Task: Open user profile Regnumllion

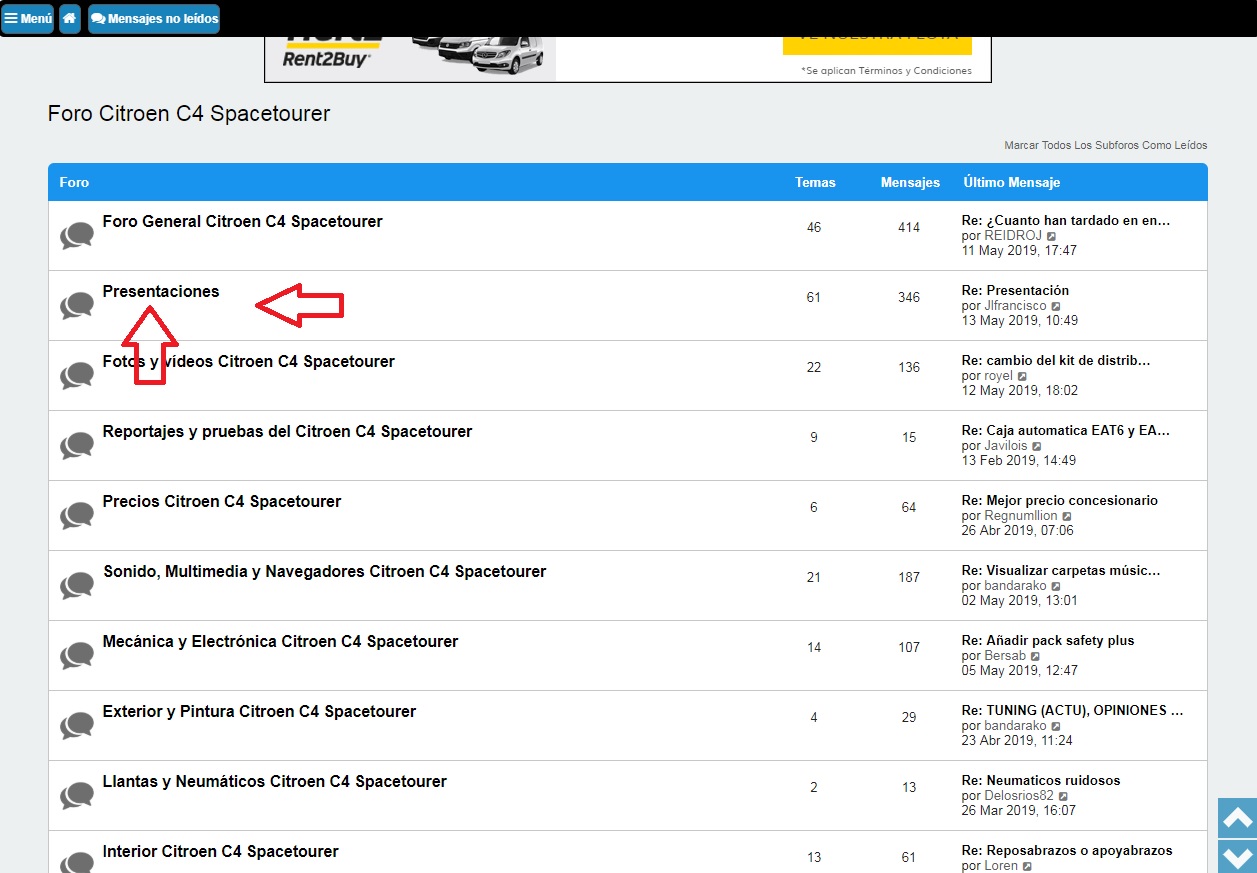Action: [1021, 515]
